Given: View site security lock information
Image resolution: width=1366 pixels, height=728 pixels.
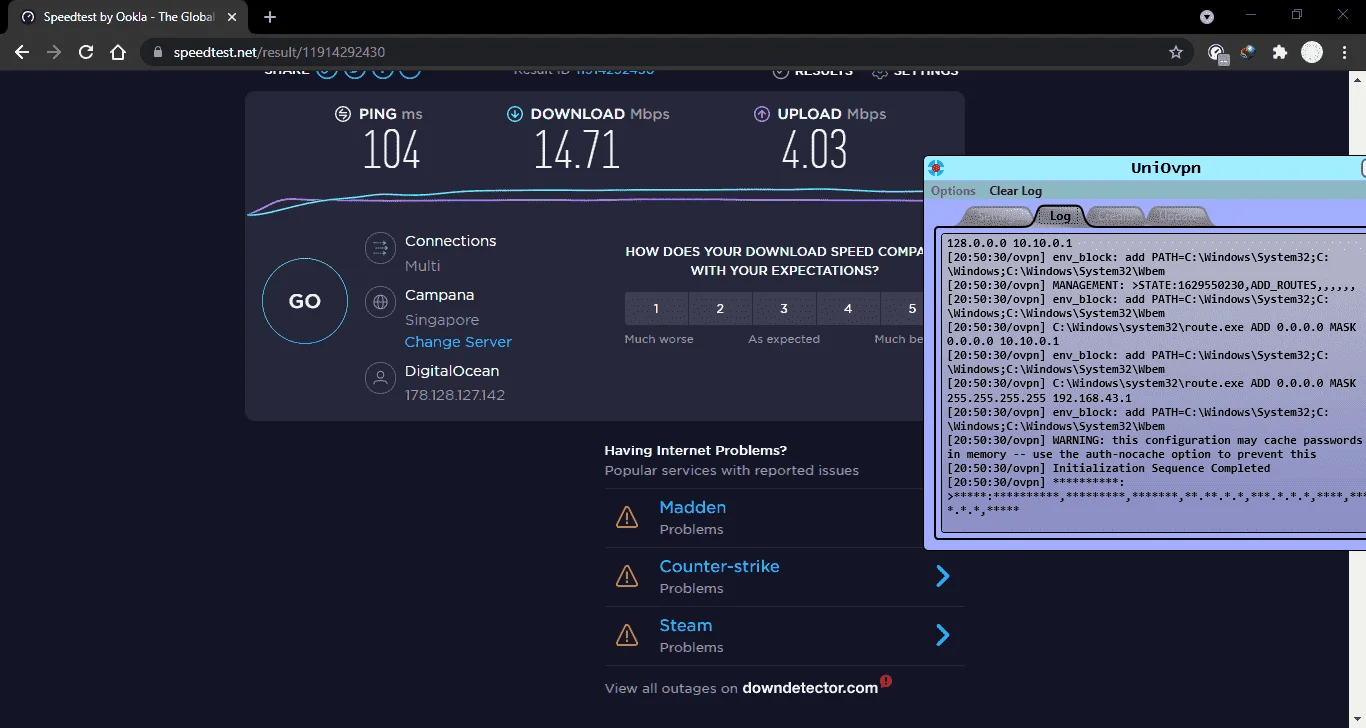Looking at the screenshot, I should click(158, 52).
